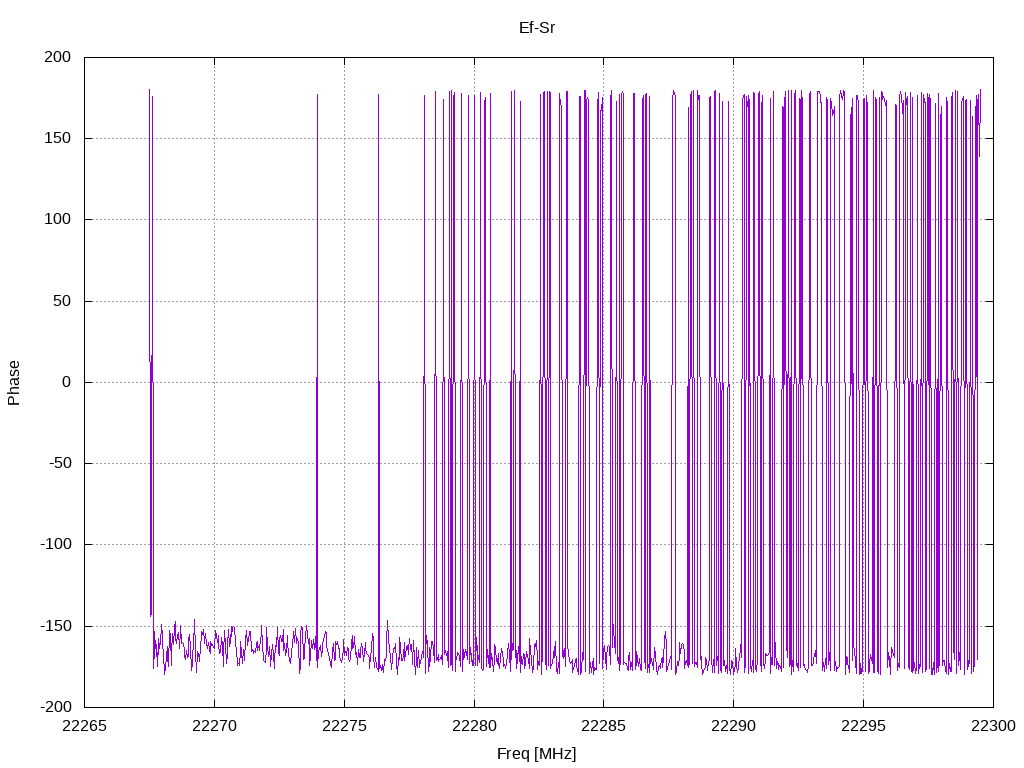
Task: Click the plot title Ef-Sr
Action: (x=537, y=27)
